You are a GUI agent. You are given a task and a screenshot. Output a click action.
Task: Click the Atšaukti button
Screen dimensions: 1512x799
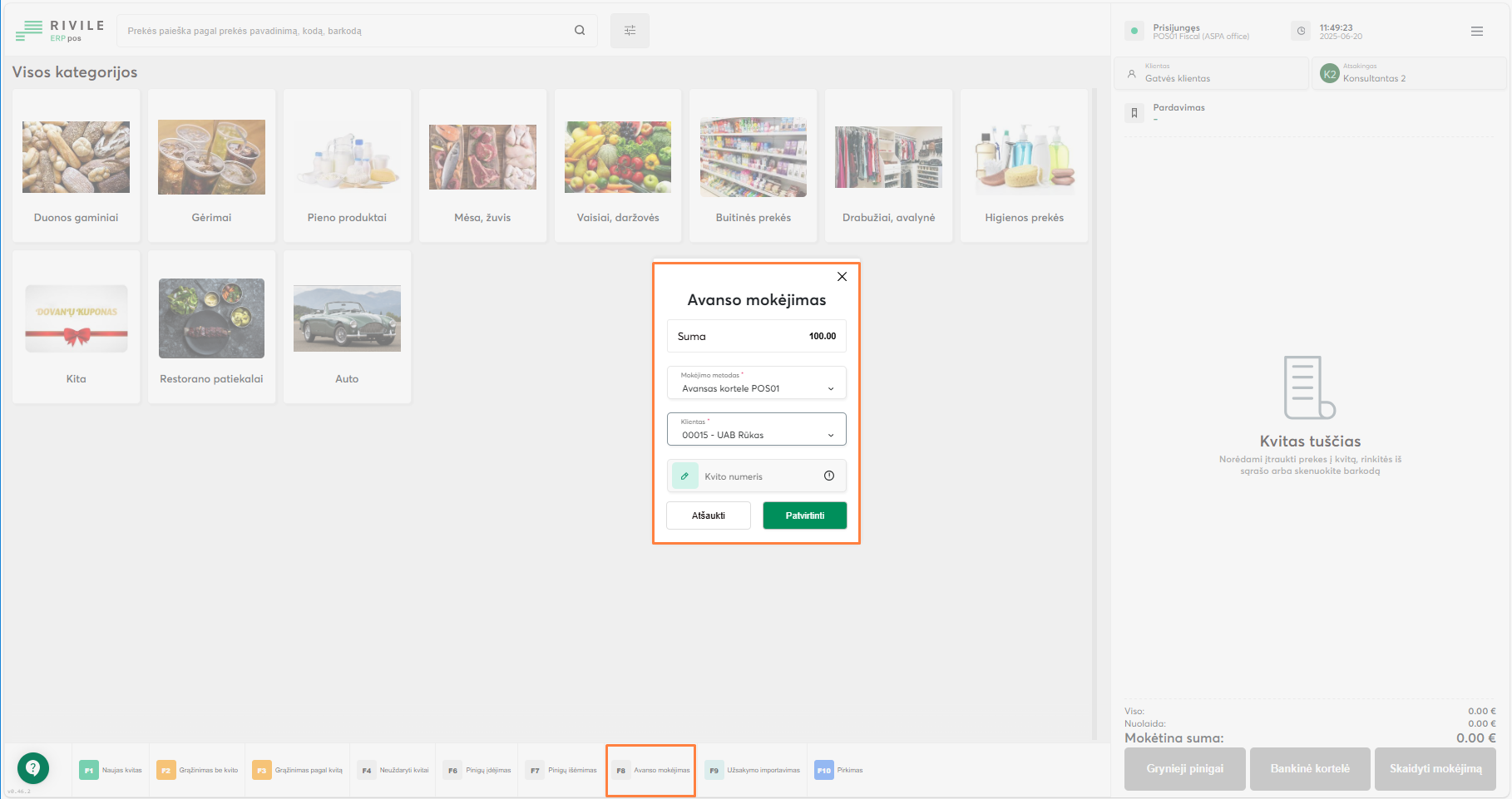(708, 515)
